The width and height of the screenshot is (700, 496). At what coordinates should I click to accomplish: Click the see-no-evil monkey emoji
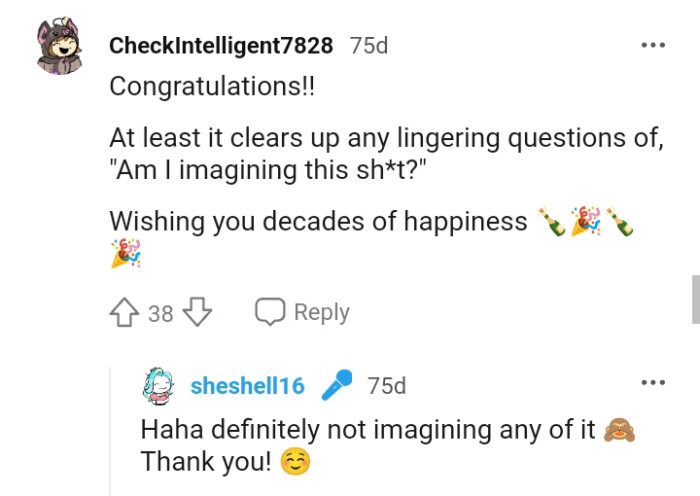pos(620,431)
